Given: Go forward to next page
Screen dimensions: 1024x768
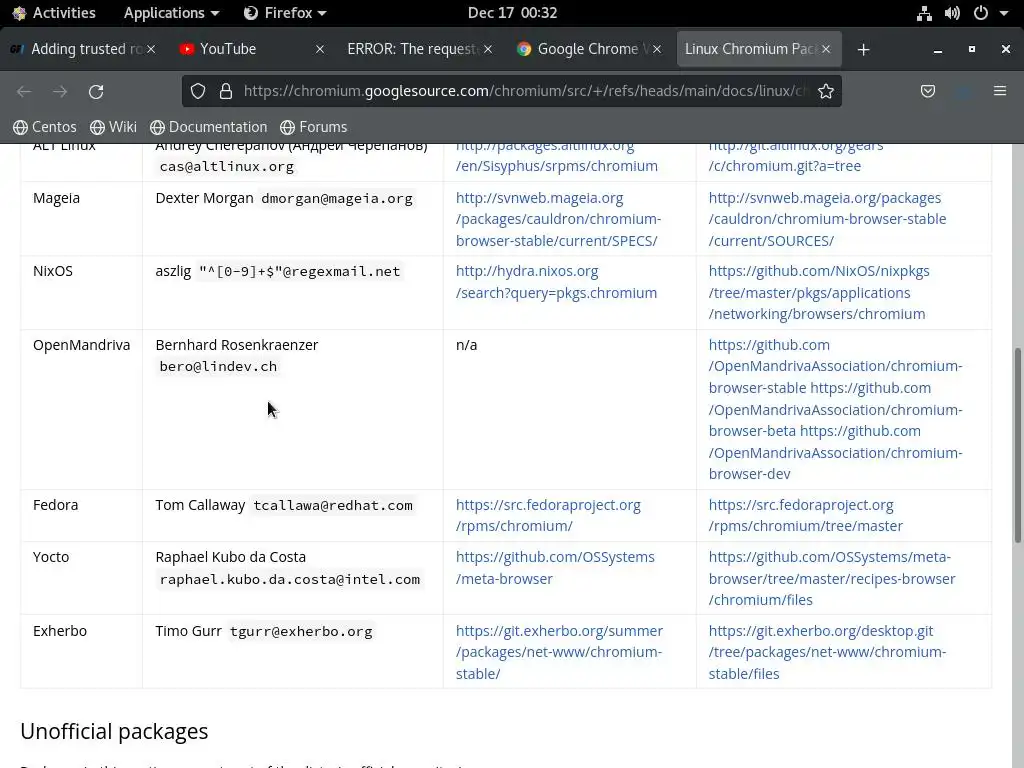Looking at the screenshot, I should tap(60, 91).
